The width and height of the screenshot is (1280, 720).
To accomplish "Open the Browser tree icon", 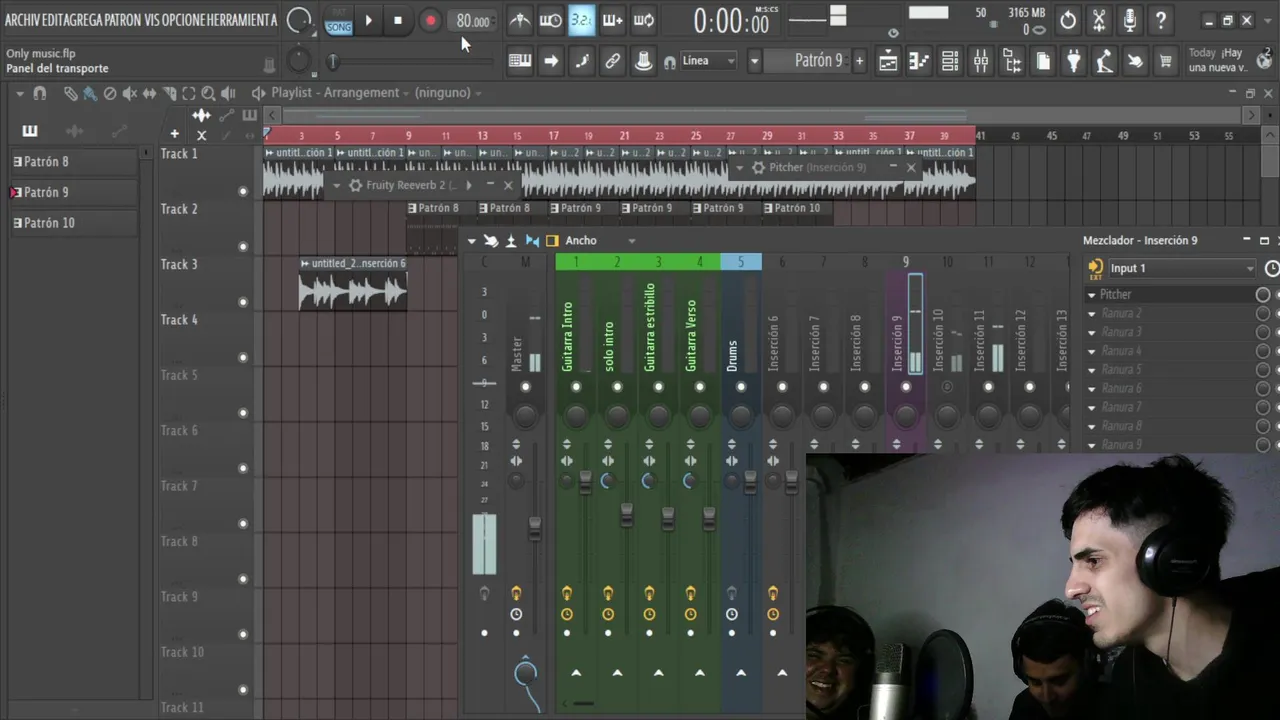I will [x=1012, y=61].
